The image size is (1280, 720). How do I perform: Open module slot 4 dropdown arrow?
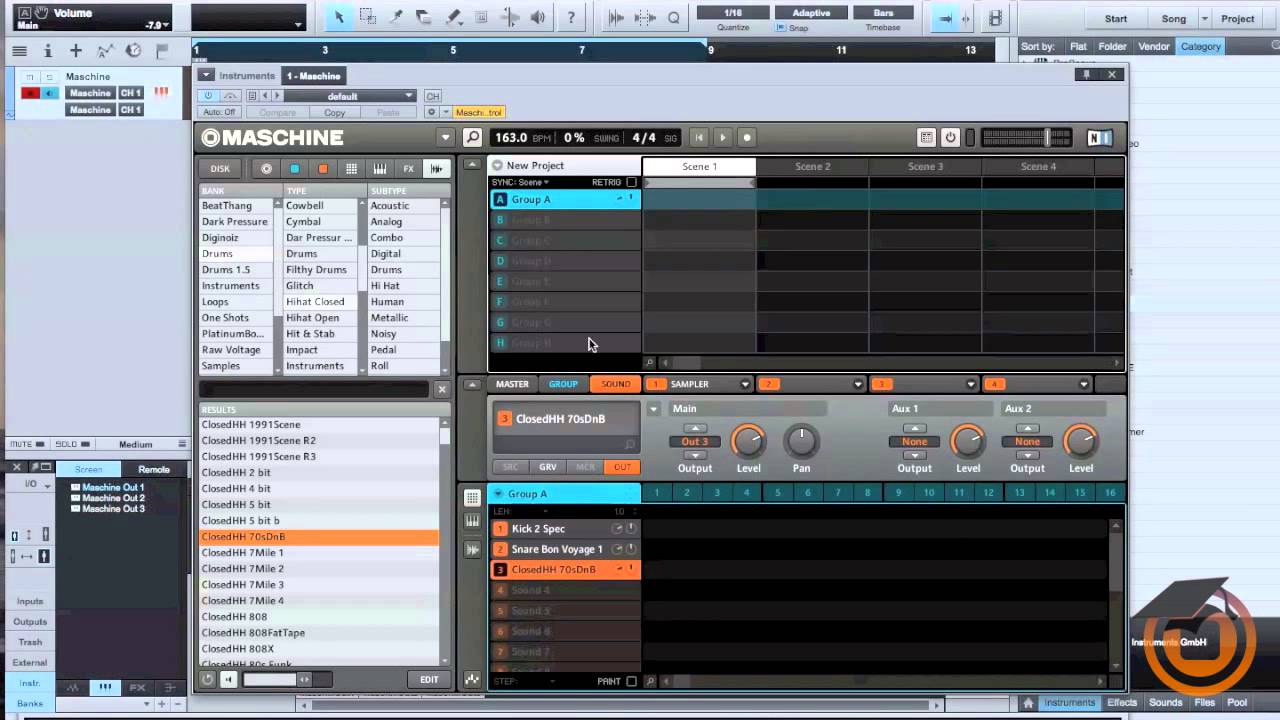point(1084,384)
